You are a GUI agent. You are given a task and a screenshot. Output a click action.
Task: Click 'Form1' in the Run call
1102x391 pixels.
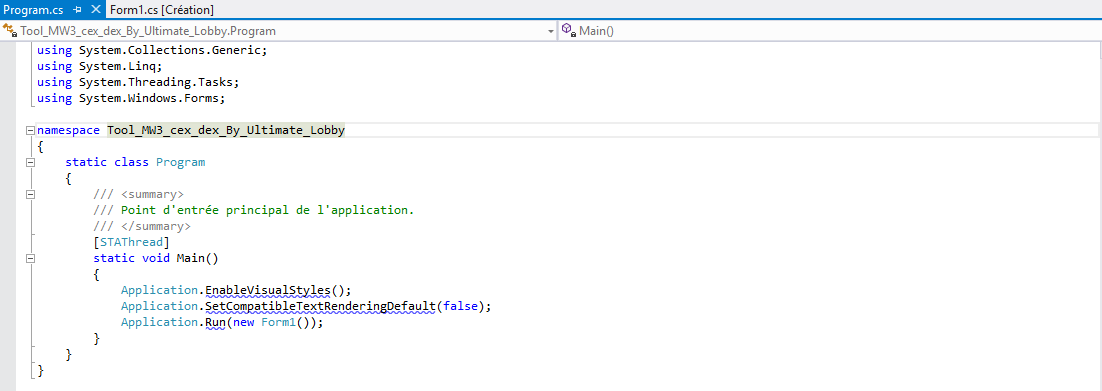pos(278,322)
